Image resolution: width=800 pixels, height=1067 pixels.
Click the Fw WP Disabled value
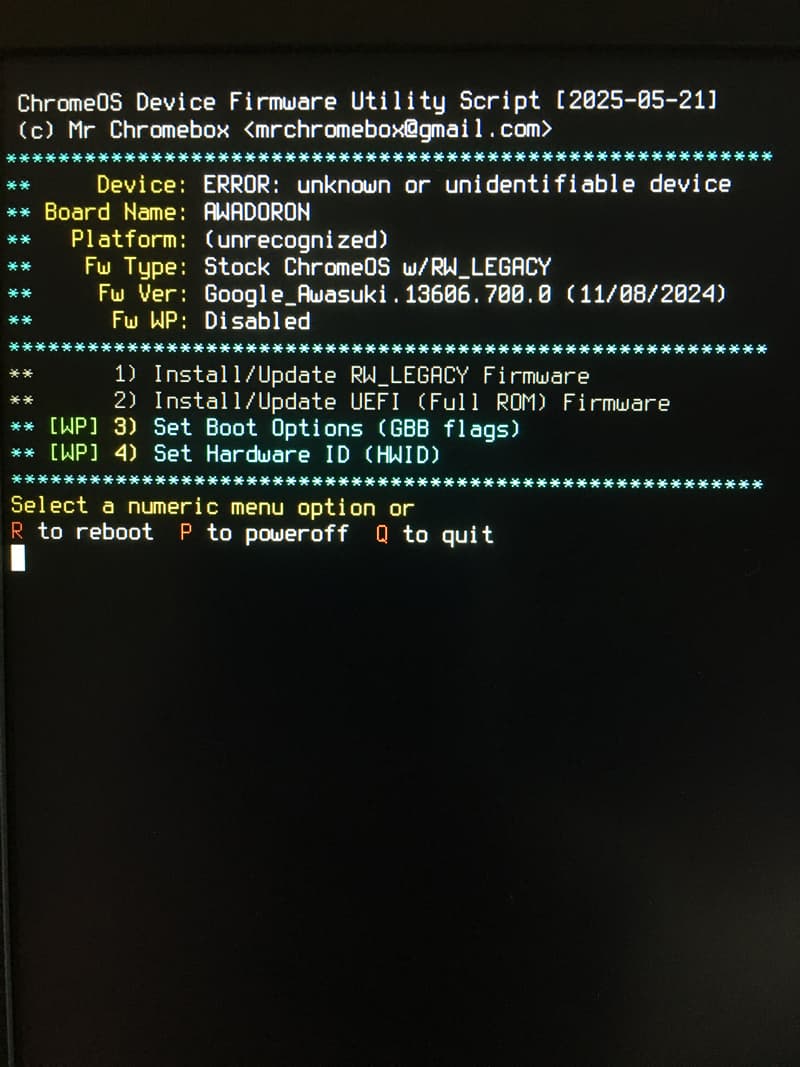pos(257,321)
